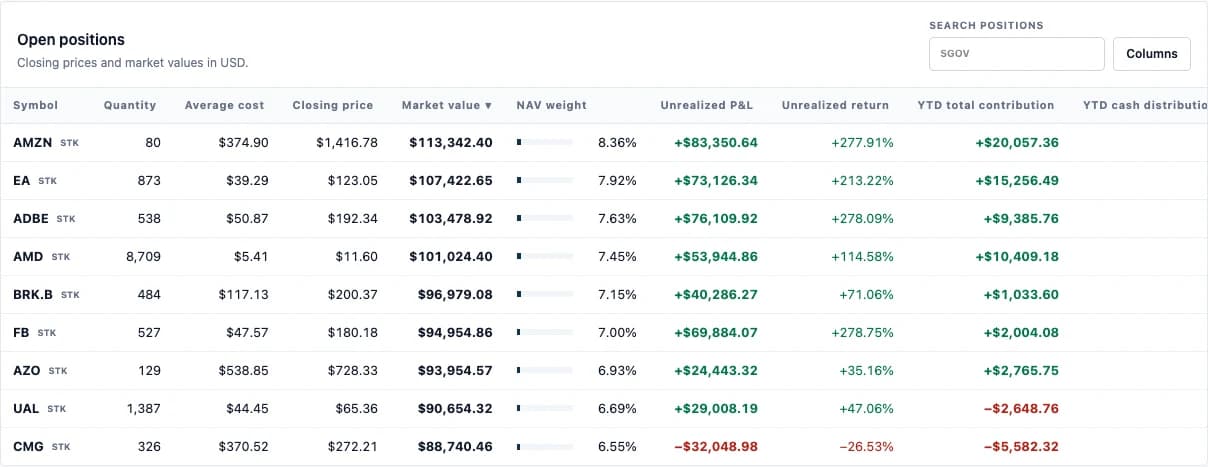The height and width of the screenshot is (467, 1208).
Task: Toggle Market value sort arrow header
Action: [x=447, y=105]
